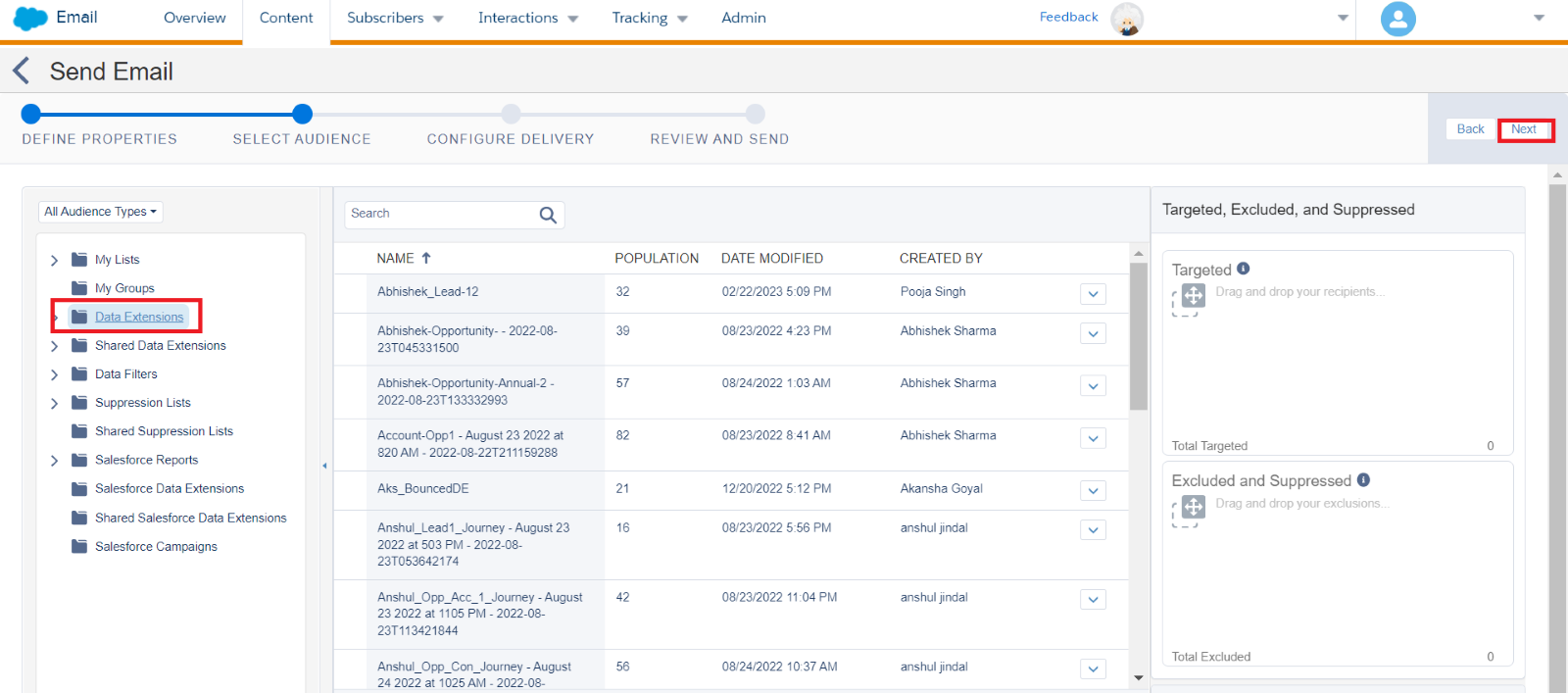
Task: Click the Salesforce Reports folder icon
Action: coord(79,460)
